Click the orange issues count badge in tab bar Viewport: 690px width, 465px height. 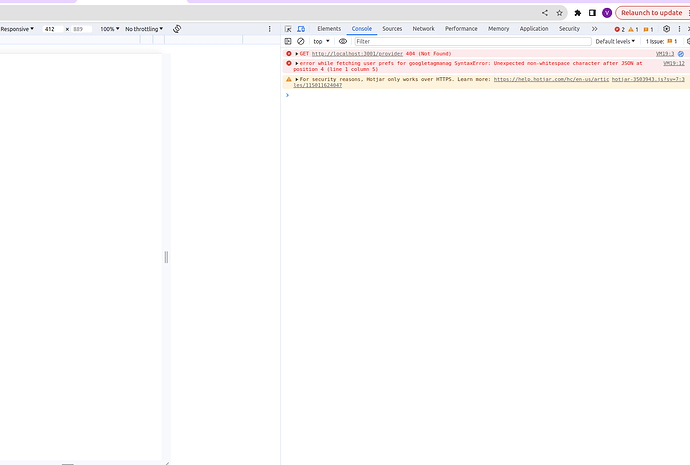(x=648, y=29)
